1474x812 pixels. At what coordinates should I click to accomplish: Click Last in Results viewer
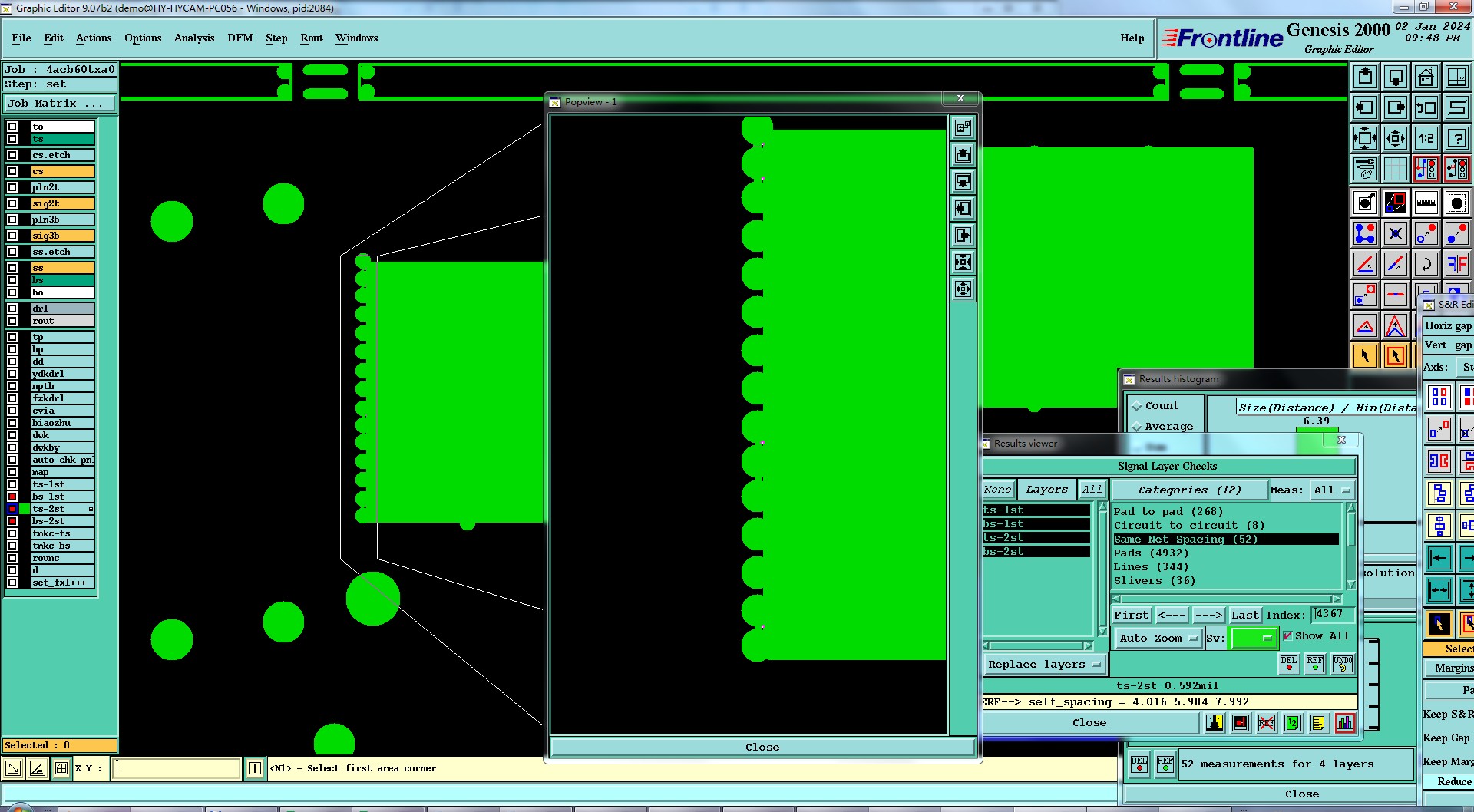(x=1244, y=615)
